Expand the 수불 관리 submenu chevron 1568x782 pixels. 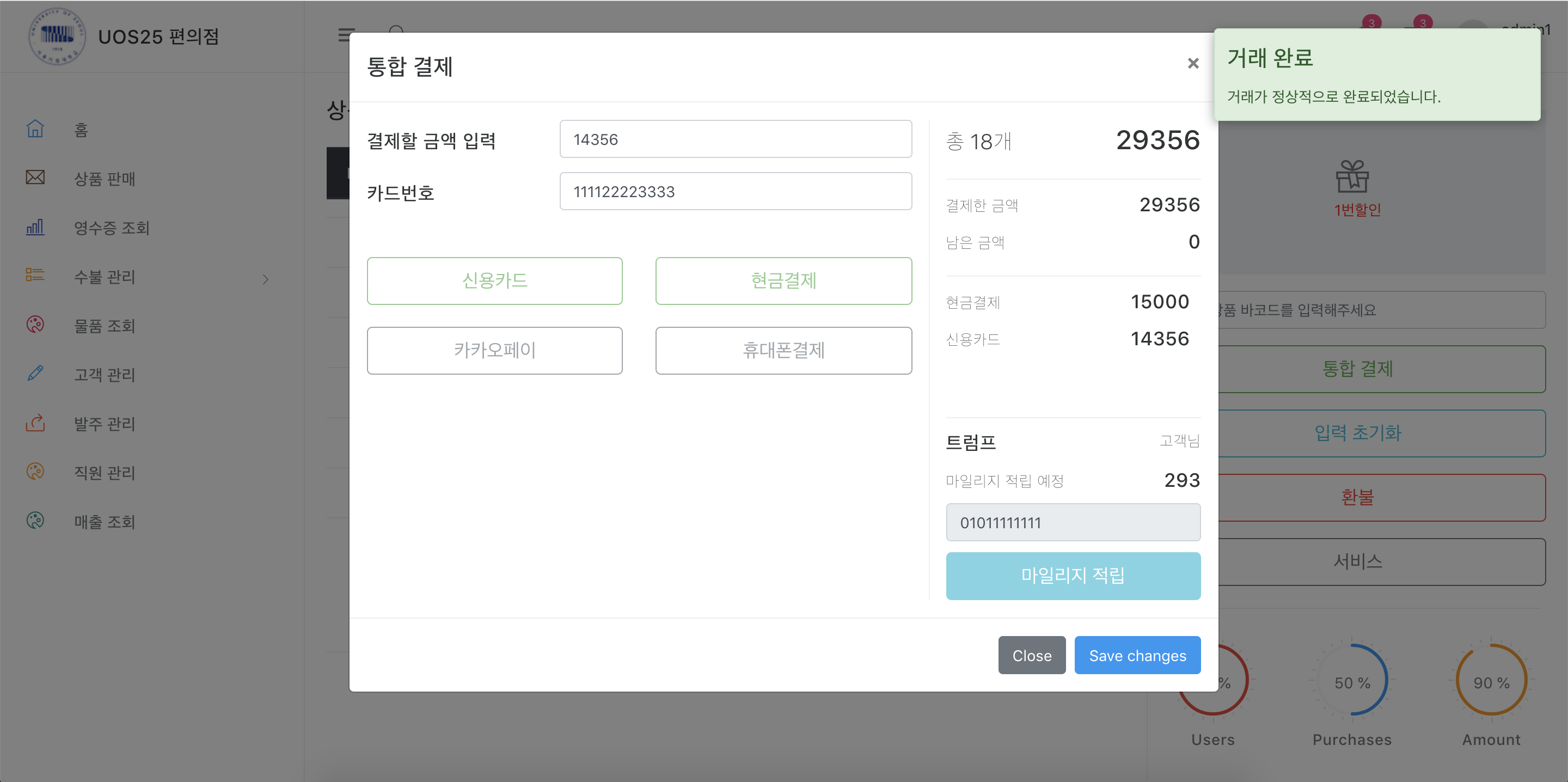coord(265,279)
